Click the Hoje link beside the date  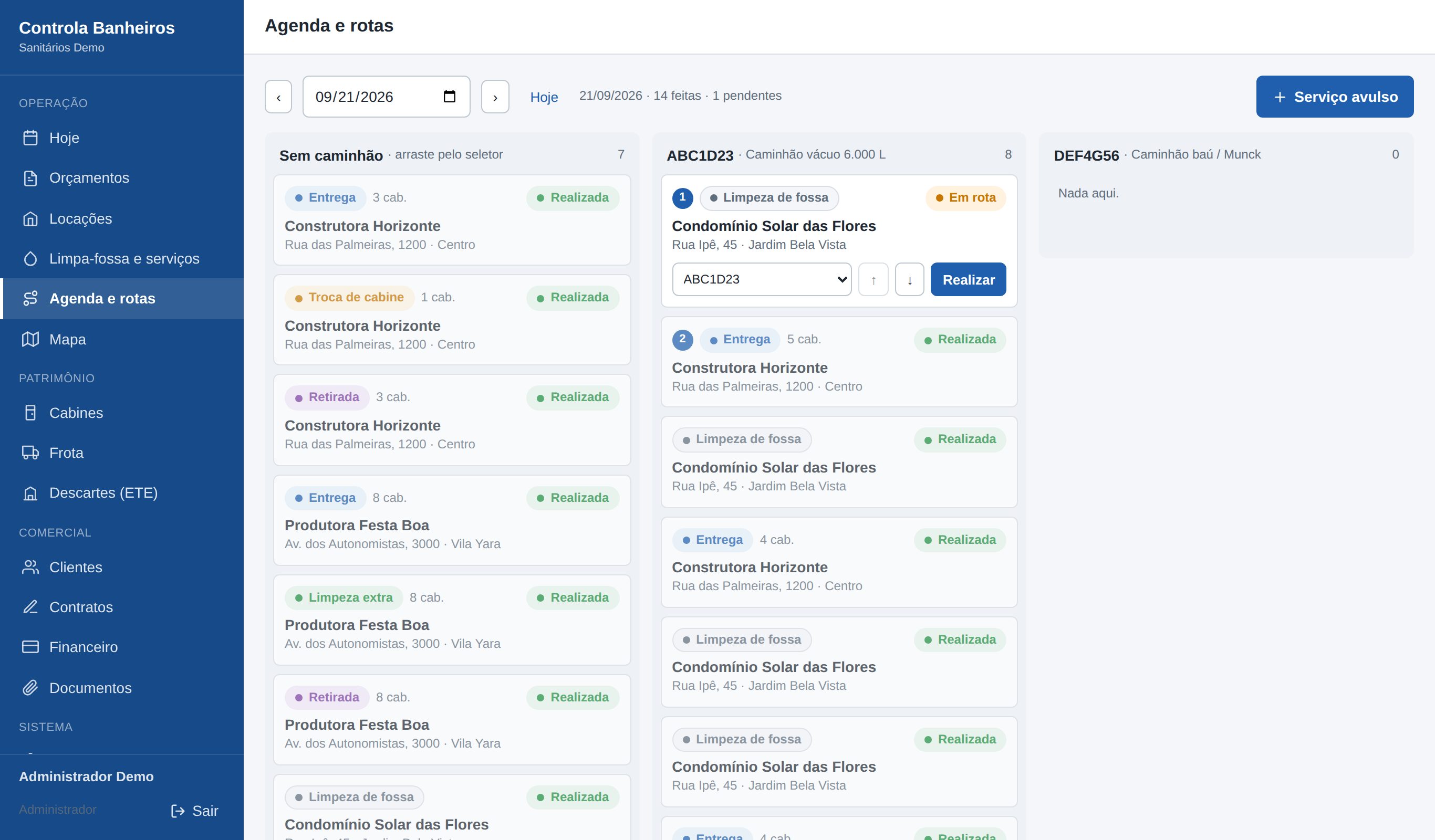544,97
